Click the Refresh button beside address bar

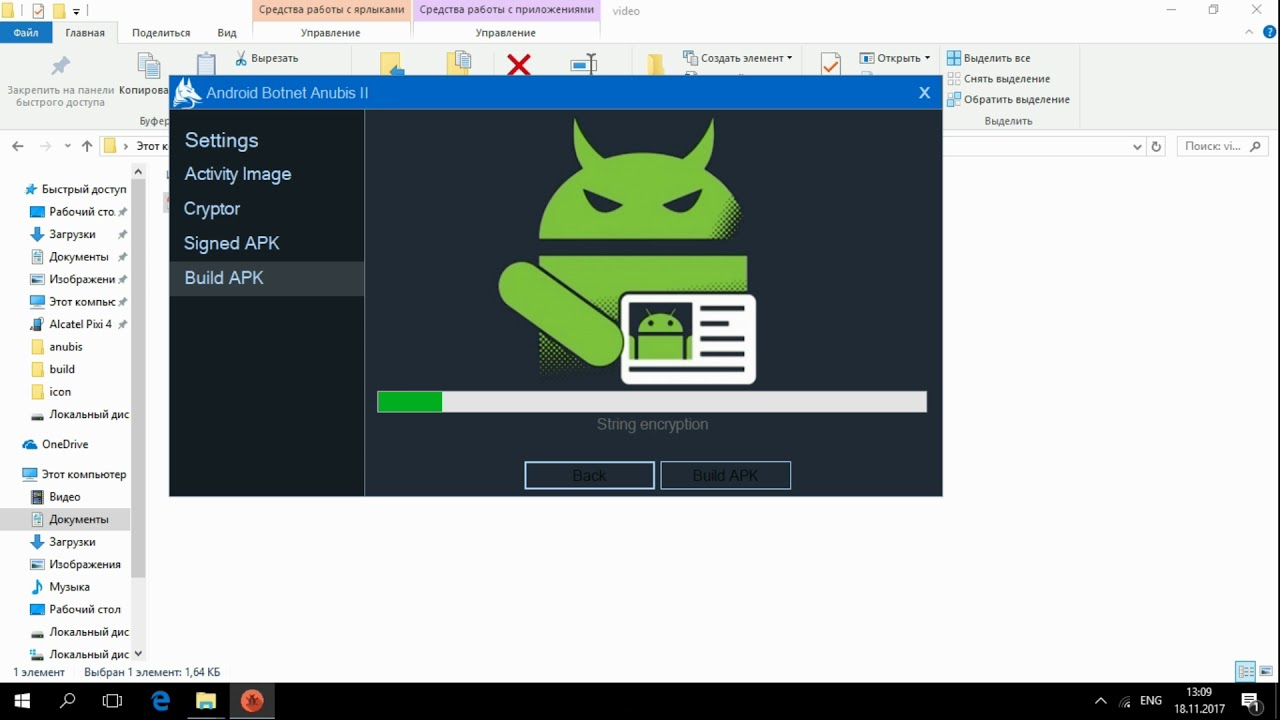1156,146
